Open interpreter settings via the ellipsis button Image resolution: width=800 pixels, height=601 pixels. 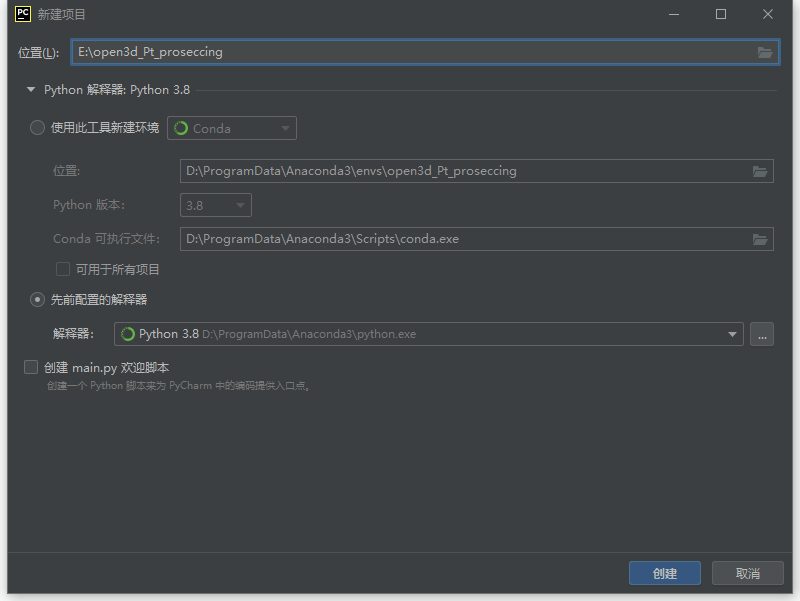pyautogui.click(x=762, y=335)
